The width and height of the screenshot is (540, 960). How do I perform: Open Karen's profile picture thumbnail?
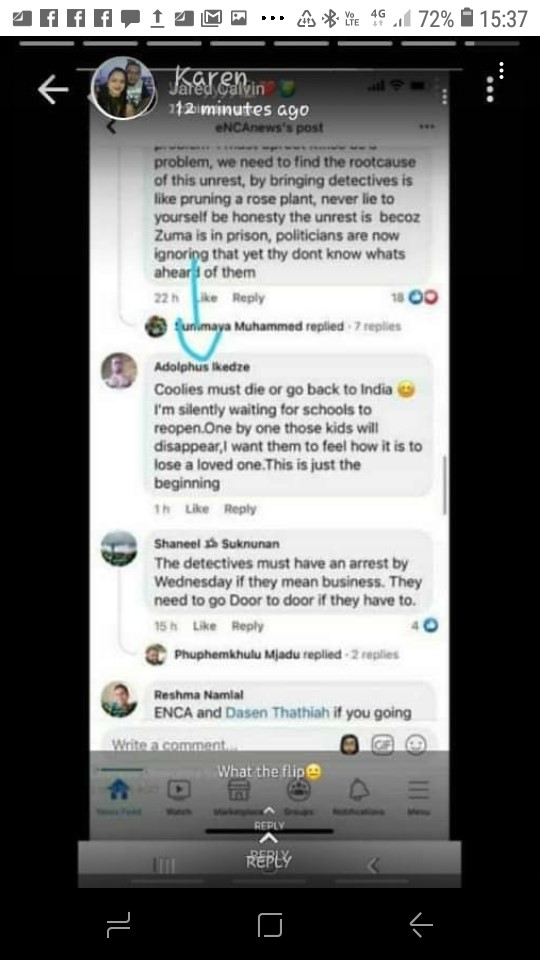(123, 88)
